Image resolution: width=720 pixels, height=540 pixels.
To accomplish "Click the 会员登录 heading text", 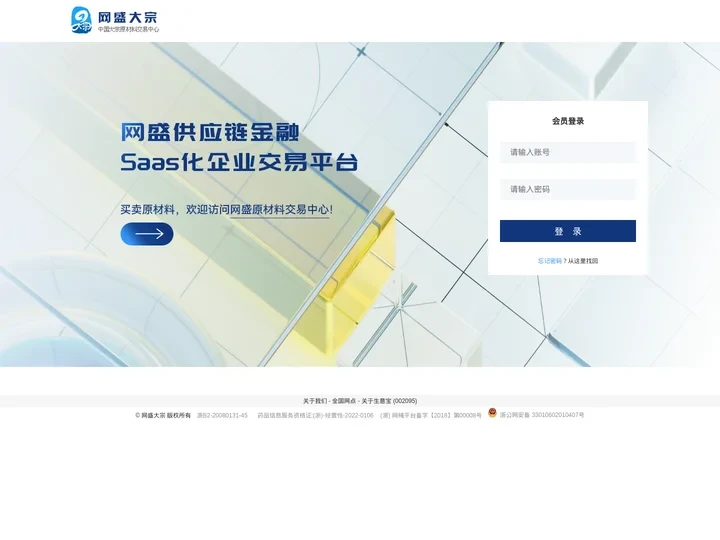I will point(568,121).
